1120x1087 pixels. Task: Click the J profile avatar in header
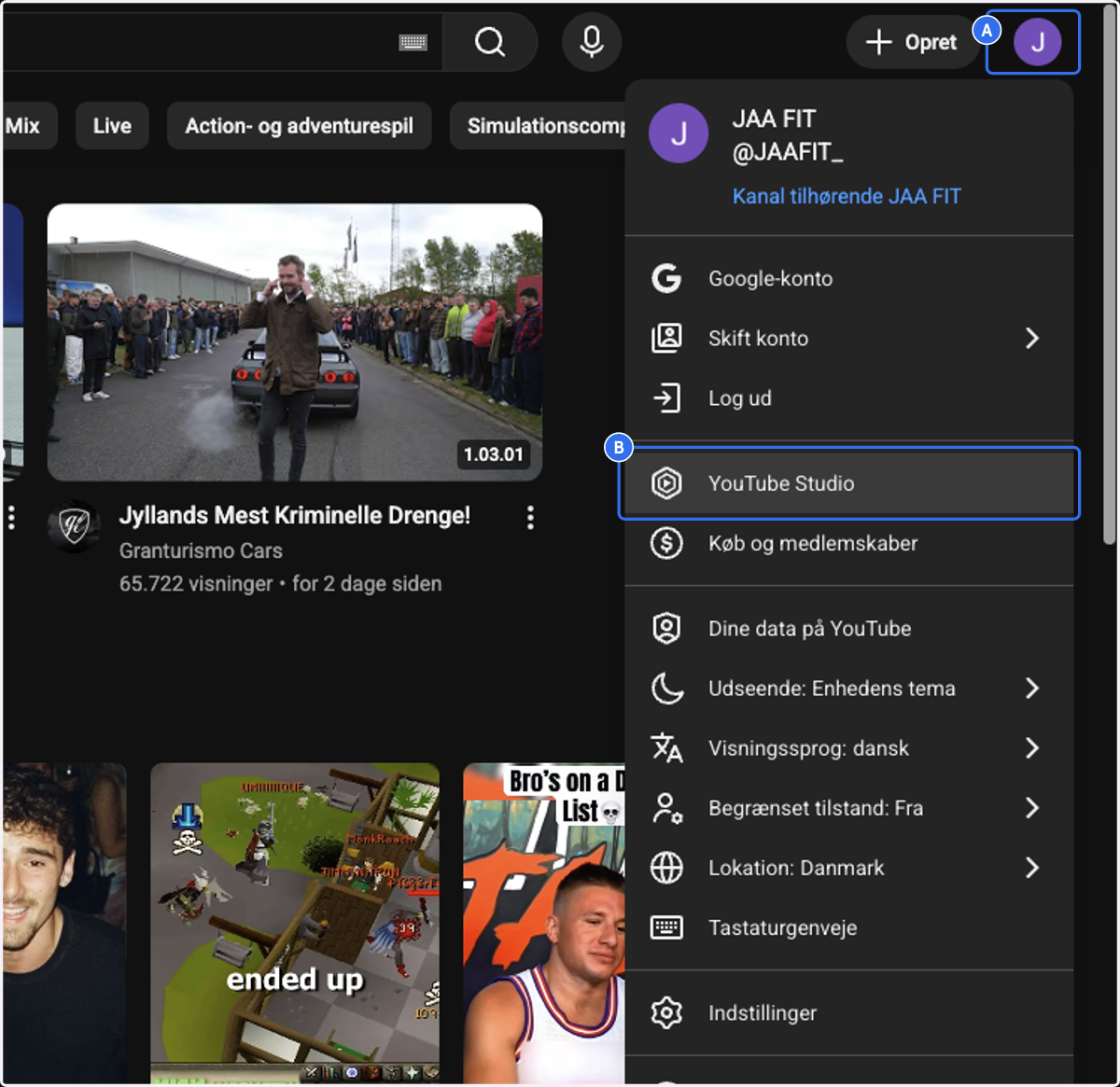click(x=1038, y=42)
